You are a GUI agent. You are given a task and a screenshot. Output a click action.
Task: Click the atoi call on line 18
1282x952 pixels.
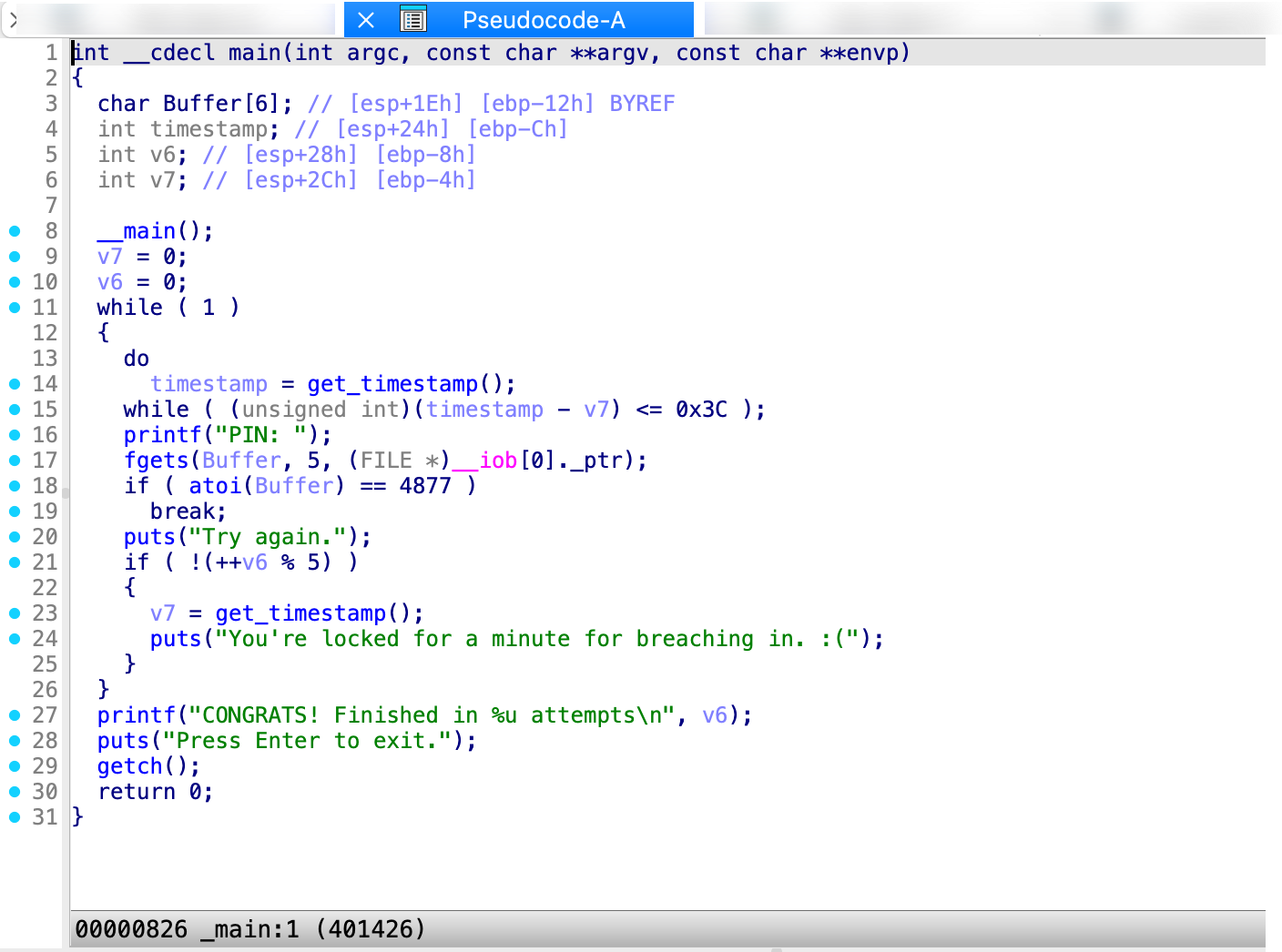pos(214,485)
